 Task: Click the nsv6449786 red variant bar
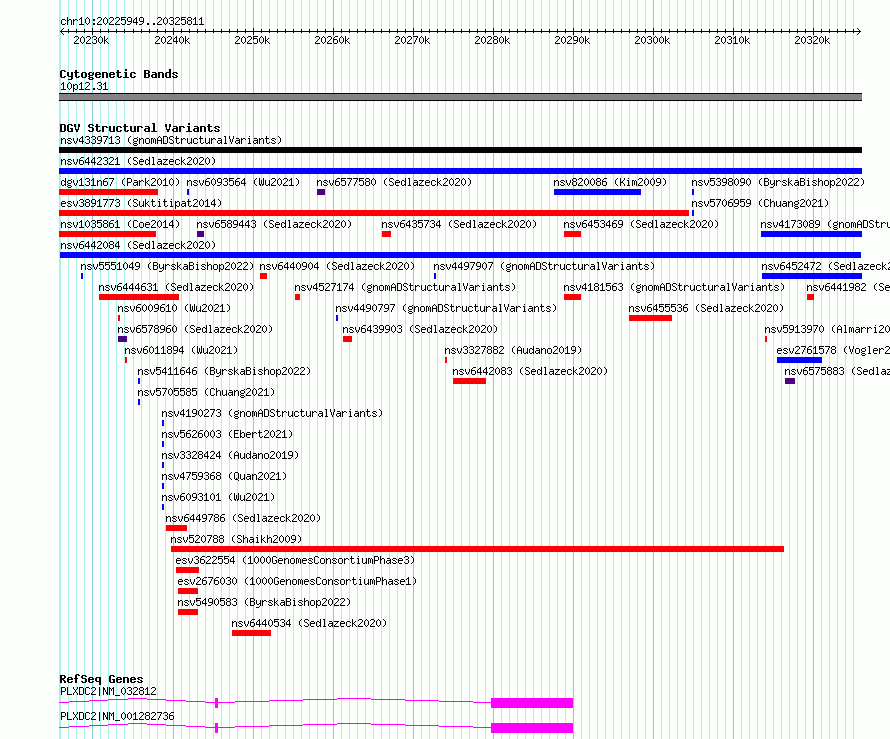pyautogui.click(x=176, y=528)
